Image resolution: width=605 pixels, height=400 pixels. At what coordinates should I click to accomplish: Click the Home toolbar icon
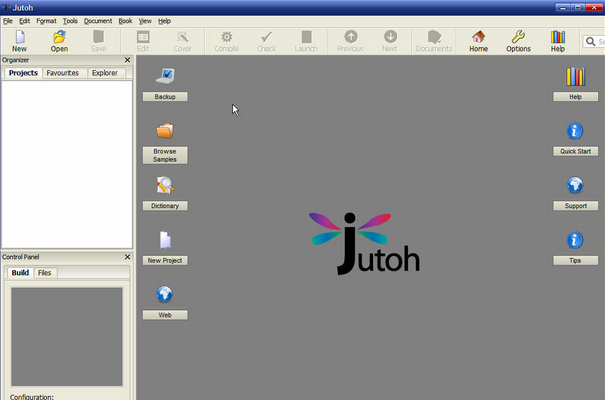(x=478, y=37)
